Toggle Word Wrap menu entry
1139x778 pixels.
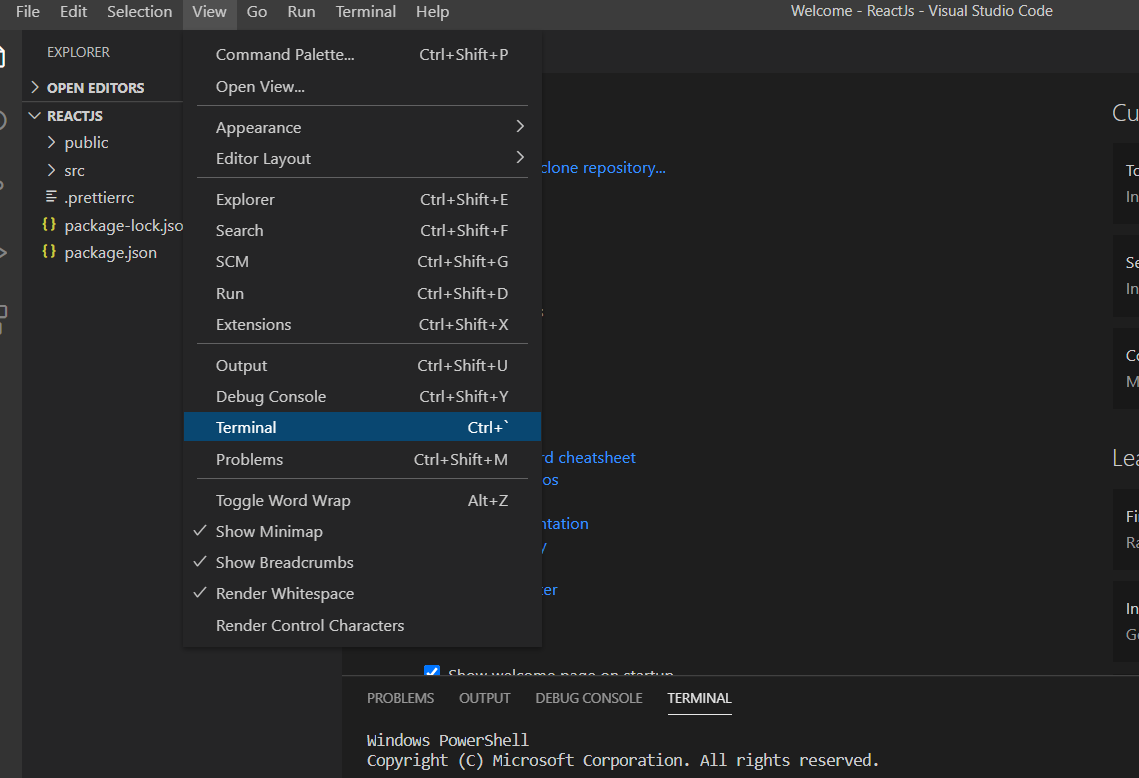pyautogui.click(x=362, y=501)
